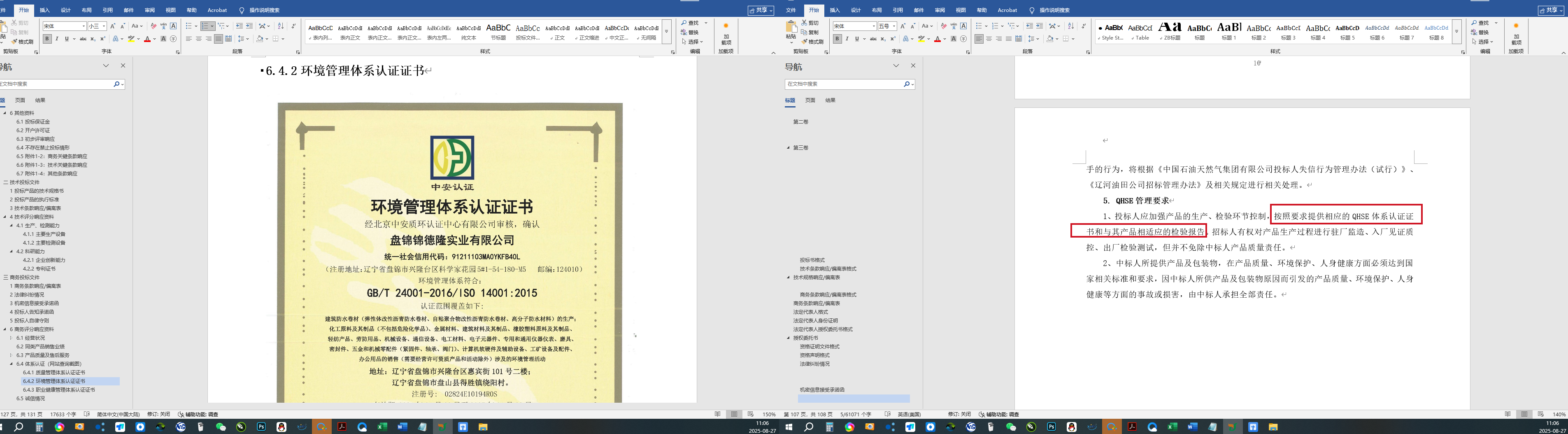
Task: Collapse '4.1 生产、检测能力' in the left navigation tree
Action: coord(11,226)
